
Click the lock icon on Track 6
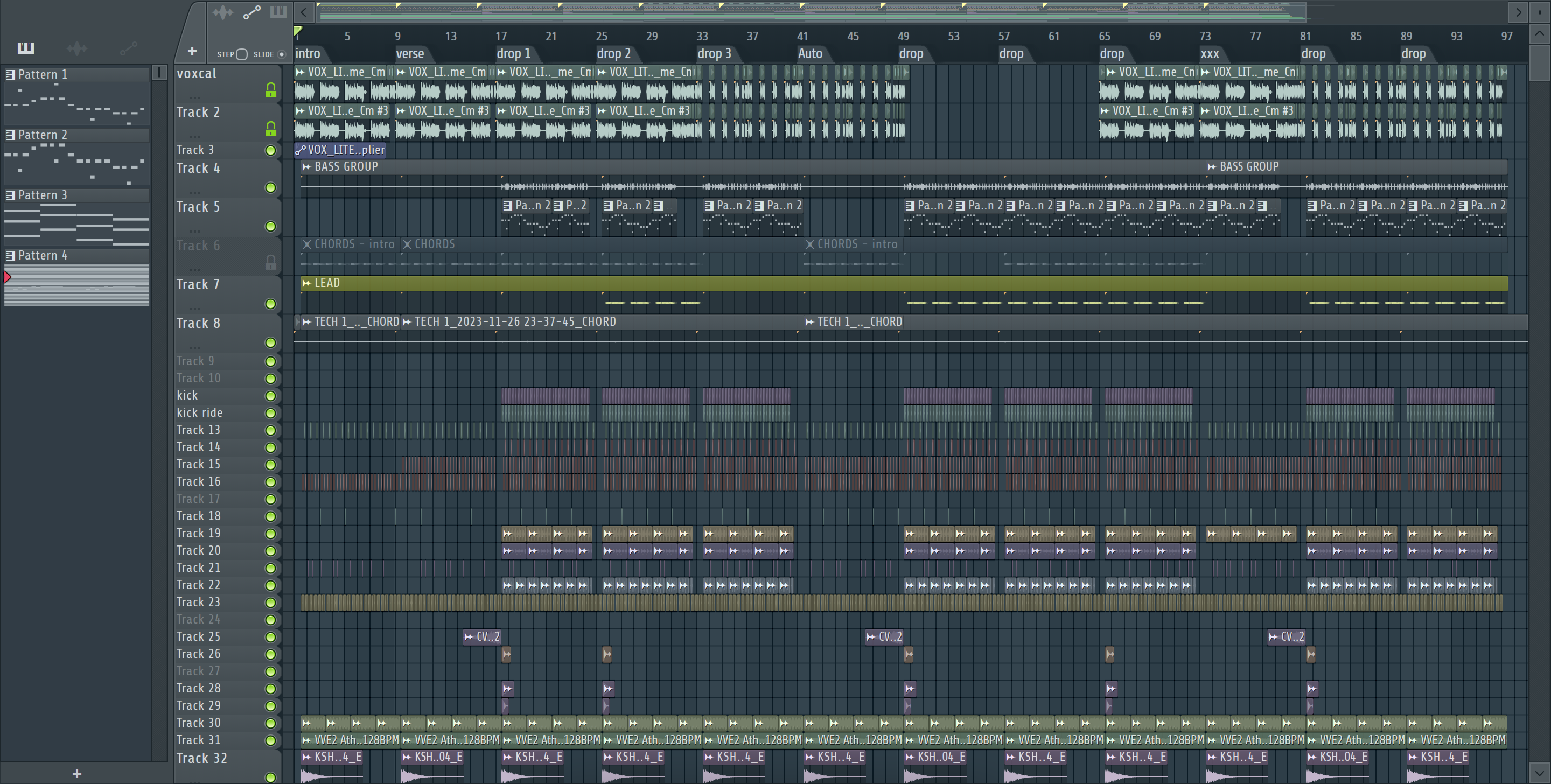271,263
